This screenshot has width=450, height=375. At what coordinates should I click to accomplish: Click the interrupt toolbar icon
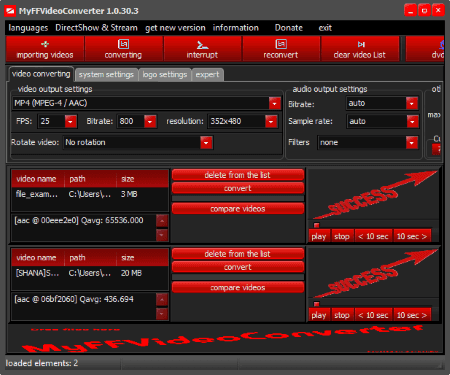pos(202,44)
